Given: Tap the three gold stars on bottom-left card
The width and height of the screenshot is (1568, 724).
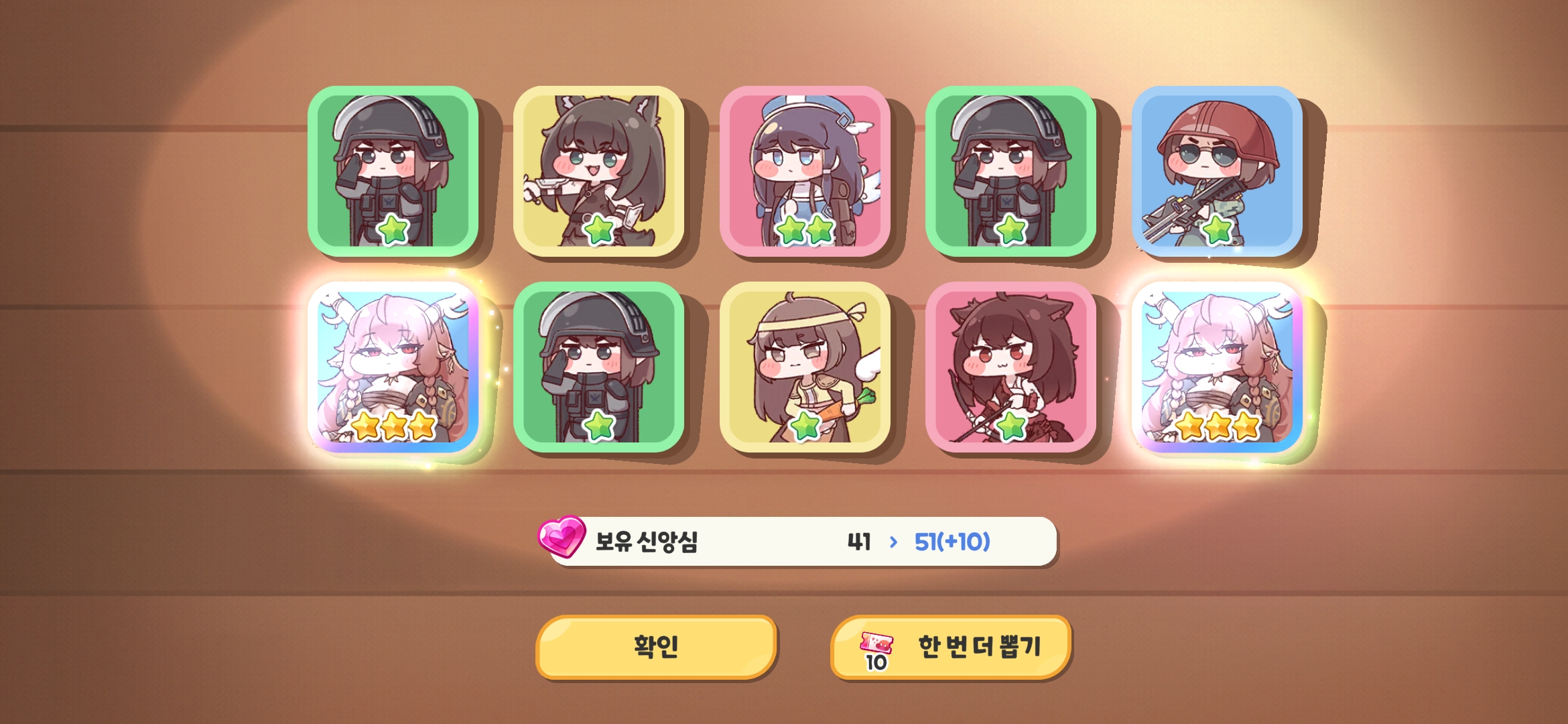Looking at the screenshot, I should [394, 426].
